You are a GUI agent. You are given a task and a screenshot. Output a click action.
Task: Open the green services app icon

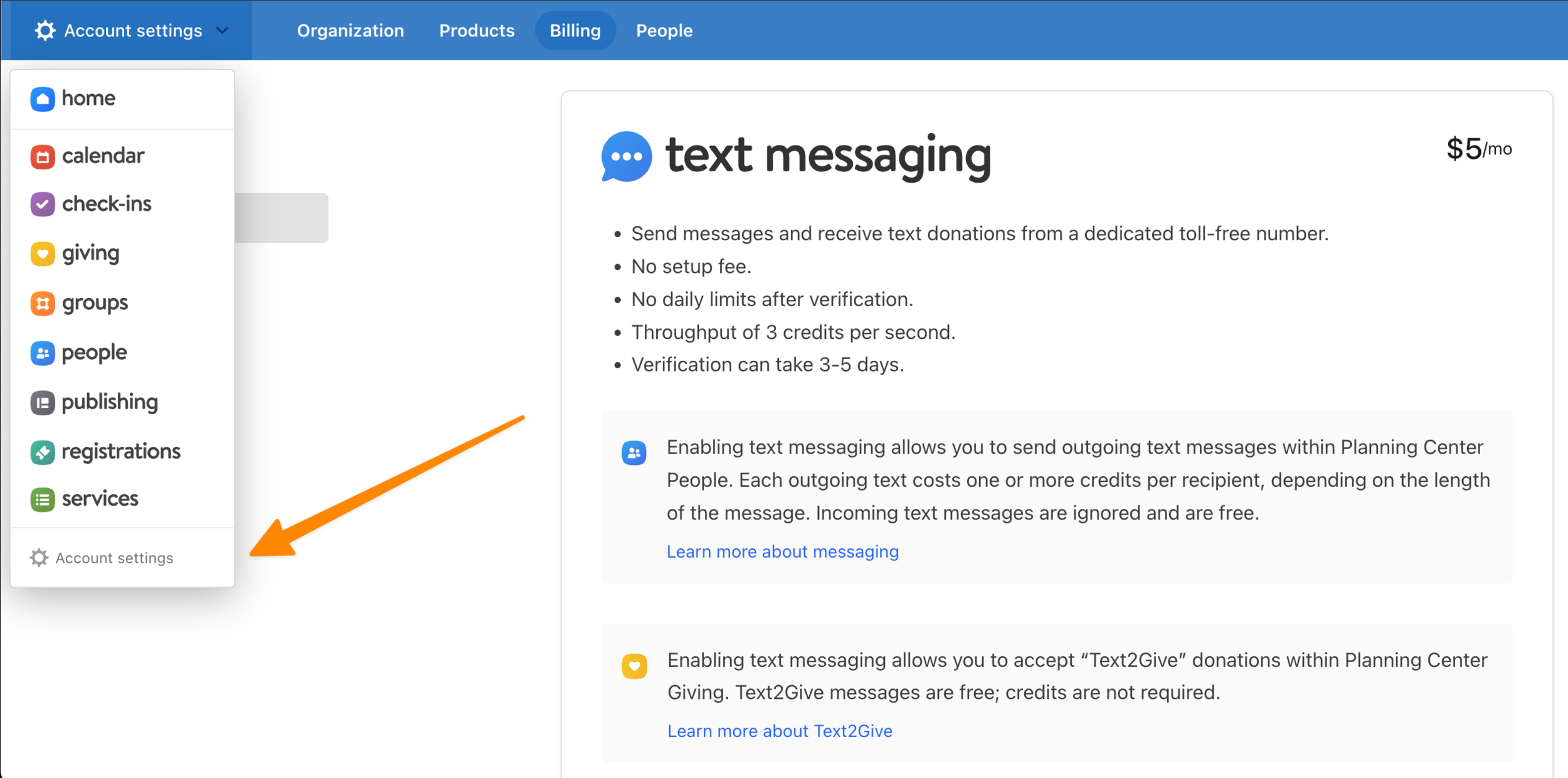pyautogui.click(x=43, y=499)
